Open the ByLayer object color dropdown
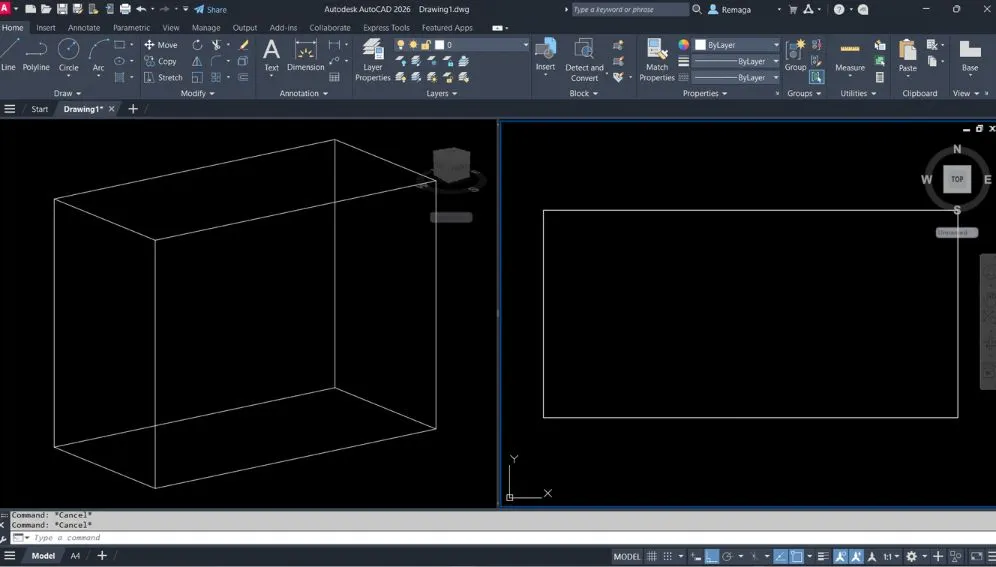996x567 pixels. click(x=737, y=45)
